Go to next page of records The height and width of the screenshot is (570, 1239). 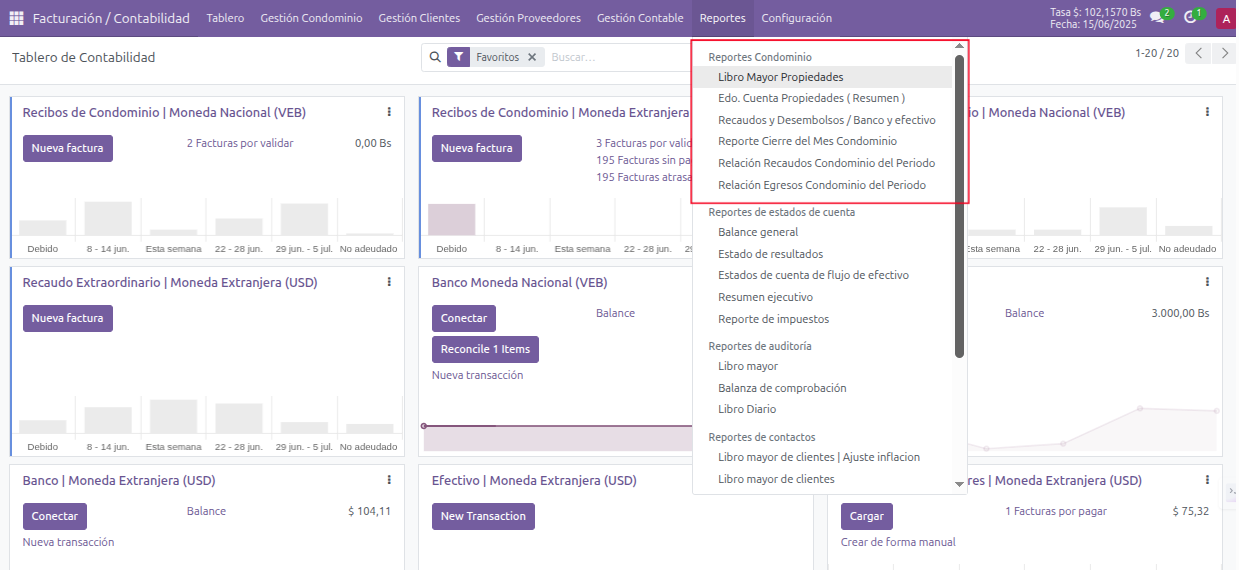1224,53
